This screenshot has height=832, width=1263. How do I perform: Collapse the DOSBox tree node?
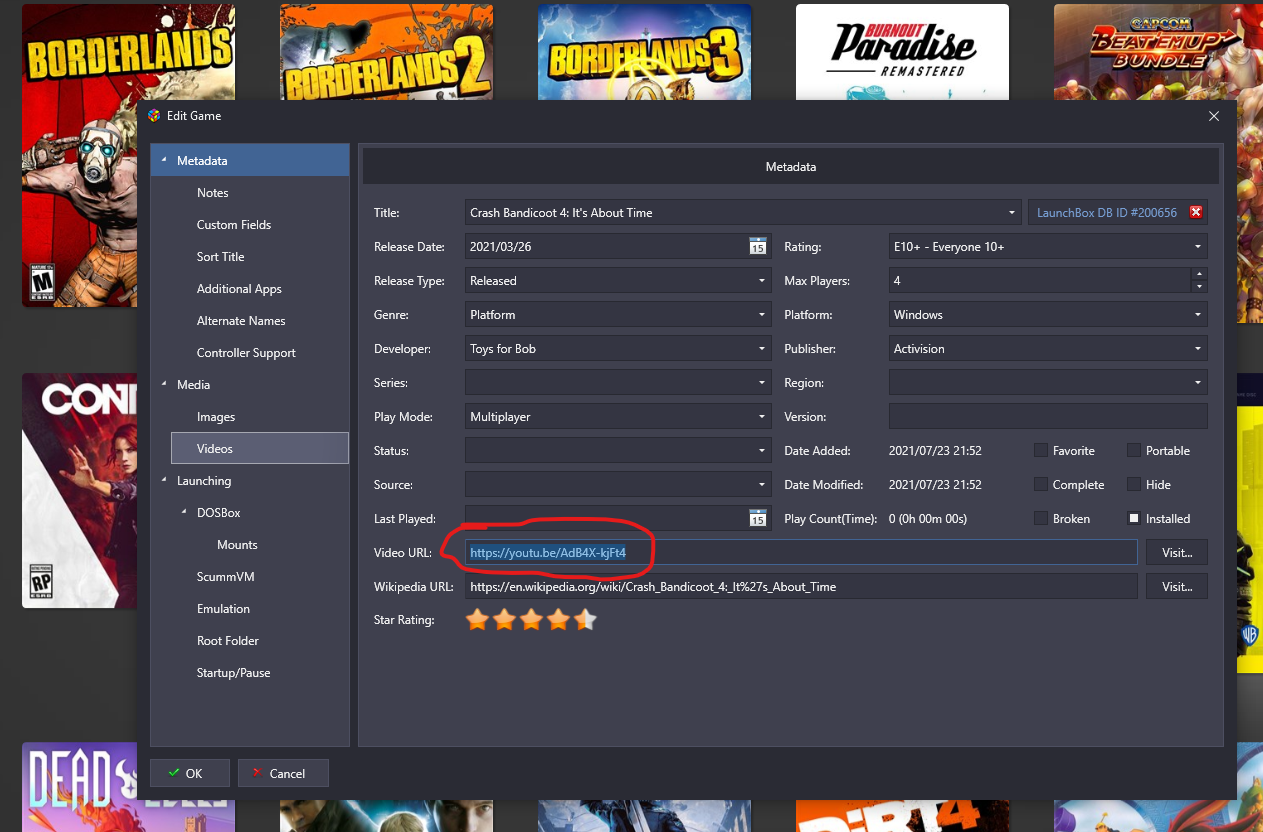click(x=184, y=513)
